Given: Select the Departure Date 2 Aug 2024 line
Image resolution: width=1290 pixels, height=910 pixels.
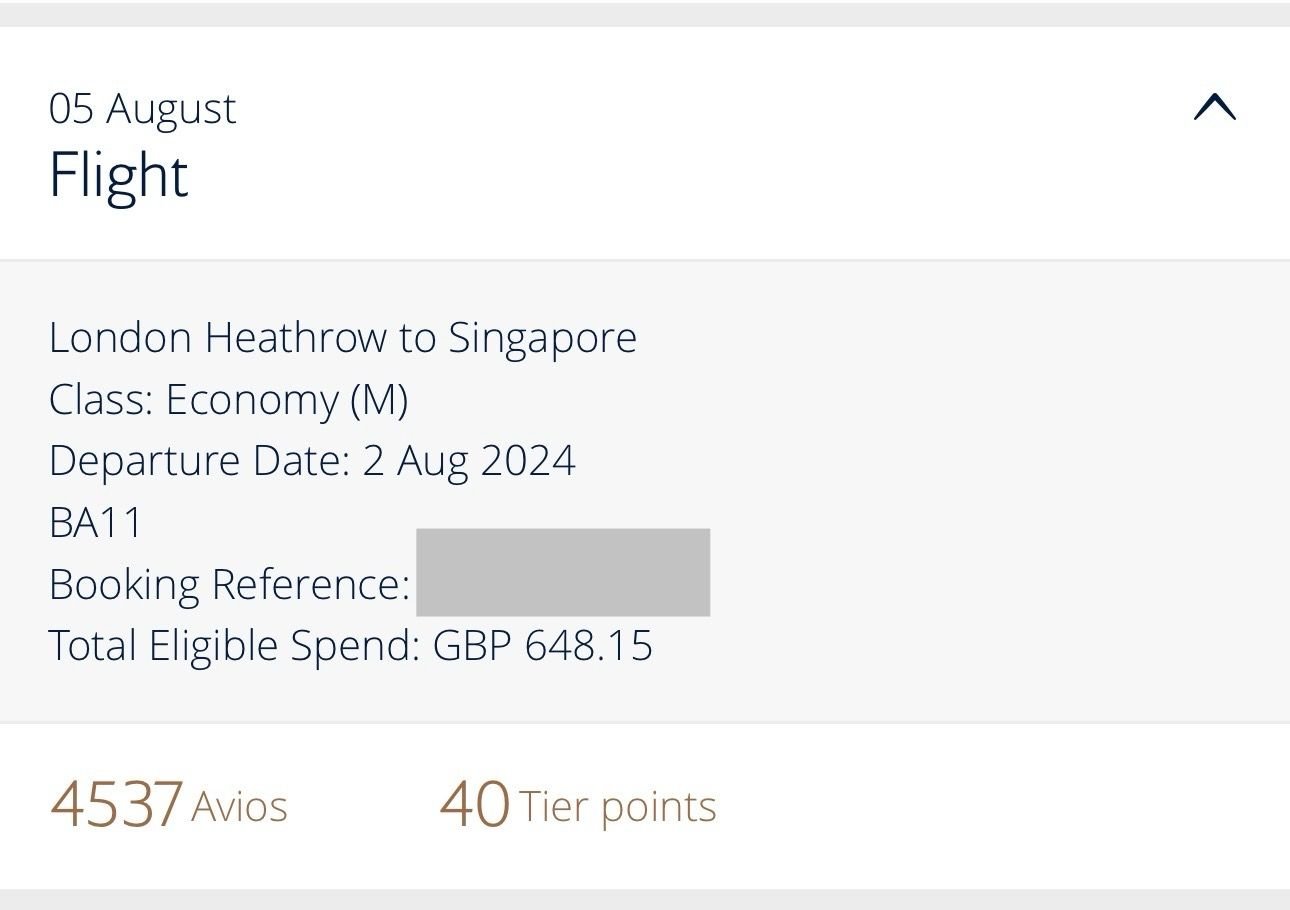Looking at the screenshot, I should click(312, 461).
